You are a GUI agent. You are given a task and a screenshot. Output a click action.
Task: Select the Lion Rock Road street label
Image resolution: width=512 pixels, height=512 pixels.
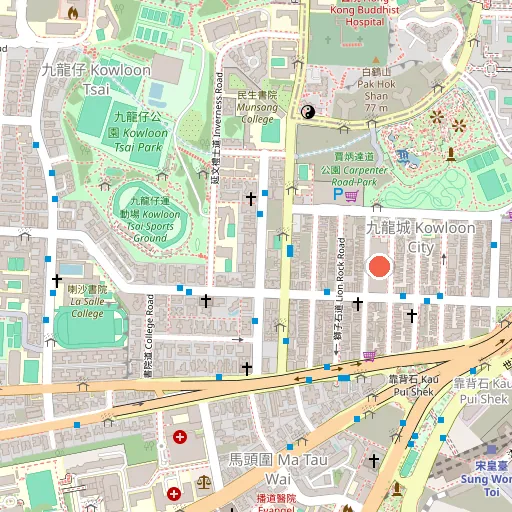[x=340, y=289]
